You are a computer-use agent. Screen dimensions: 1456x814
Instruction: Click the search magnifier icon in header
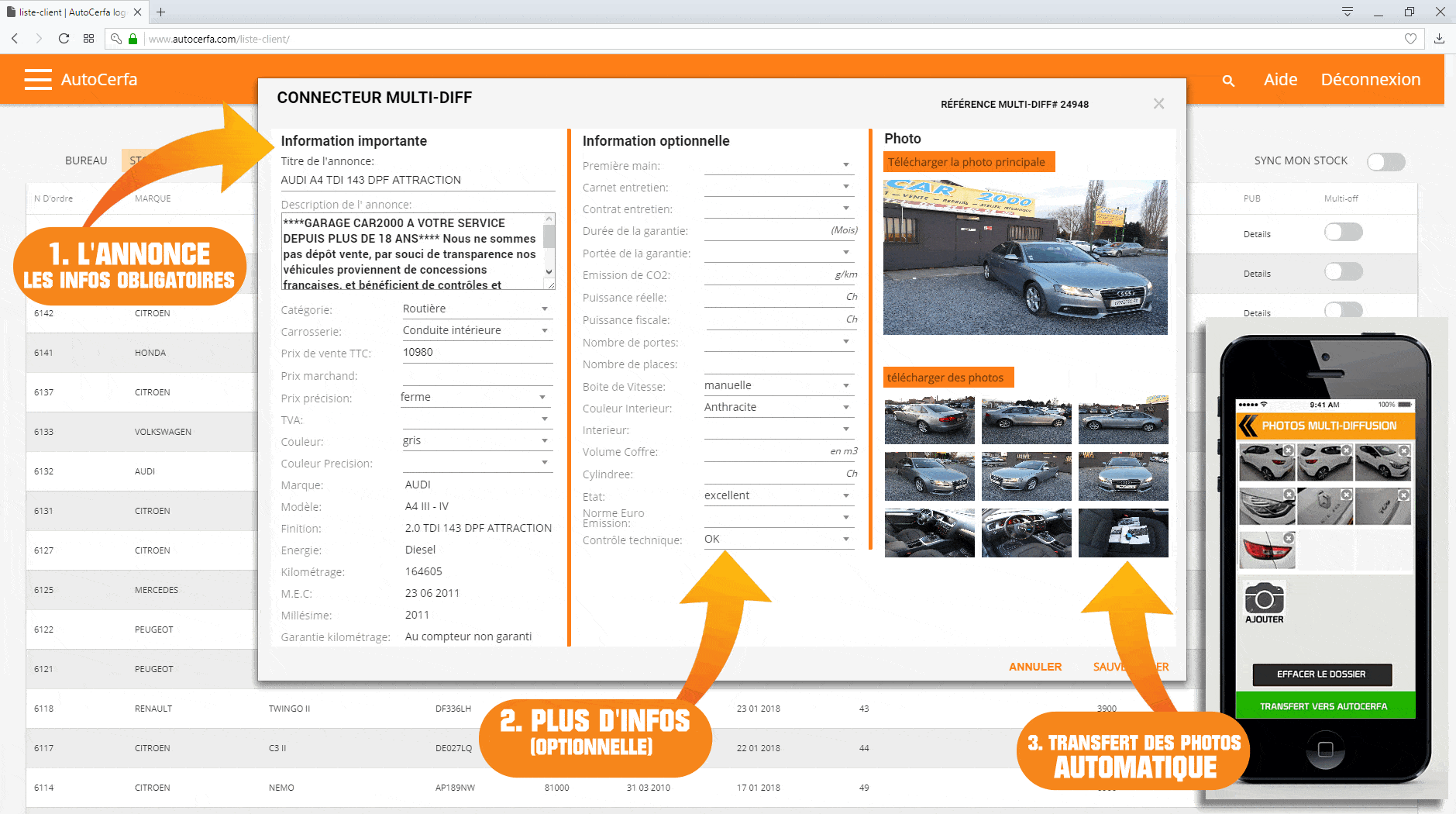[1228, 81]
